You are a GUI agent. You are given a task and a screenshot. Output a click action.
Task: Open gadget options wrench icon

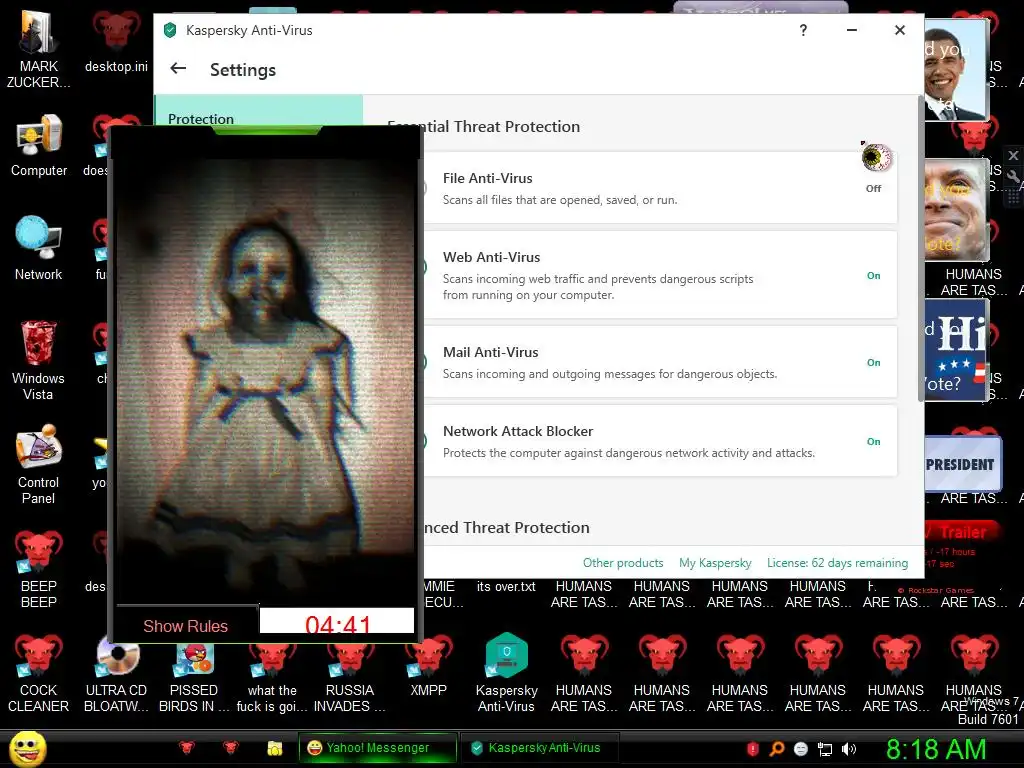click(1013, 176)
